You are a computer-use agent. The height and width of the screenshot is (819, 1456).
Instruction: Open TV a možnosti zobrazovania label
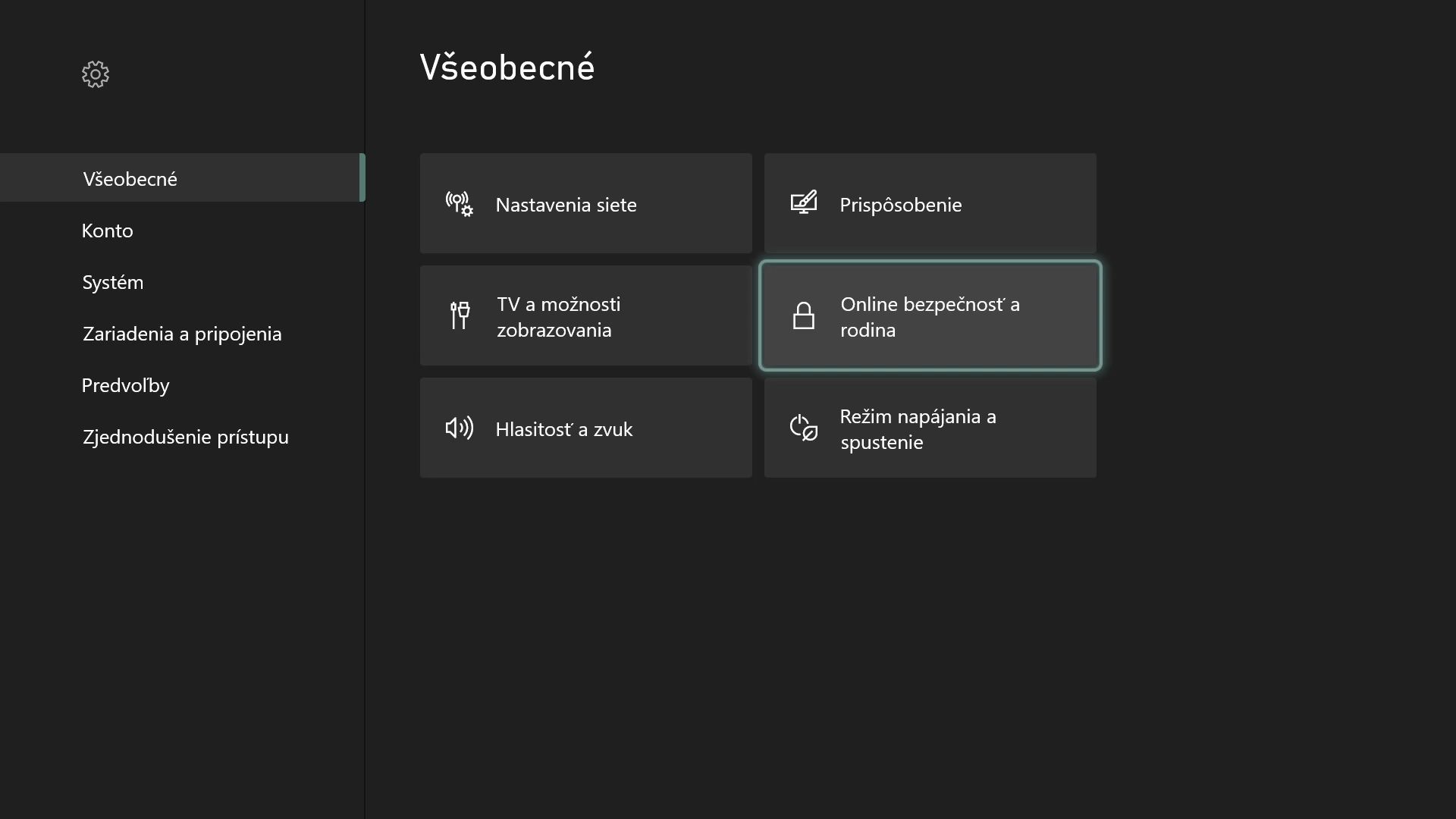coord(559,316)
